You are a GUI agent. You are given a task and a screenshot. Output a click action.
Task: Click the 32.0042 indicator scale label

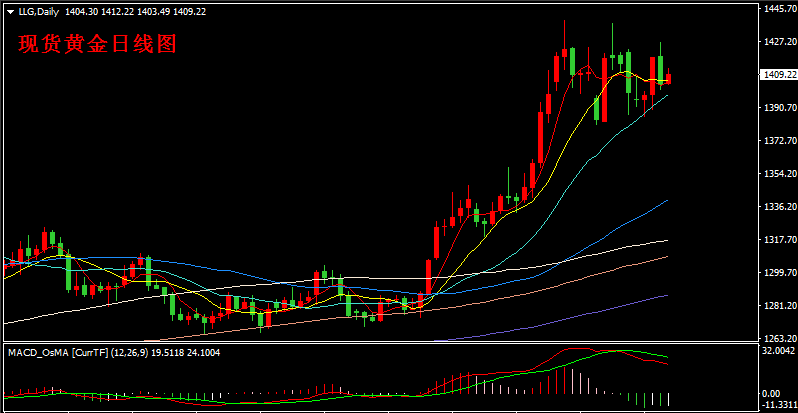779,350
